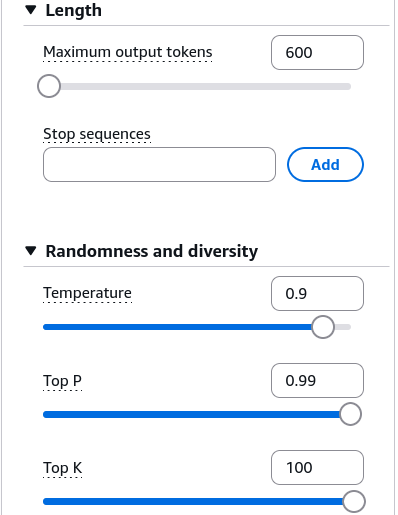Open the Maximum output tokens help label
The width and height of the screenshot is (398, 515).
tap(128, 52)
